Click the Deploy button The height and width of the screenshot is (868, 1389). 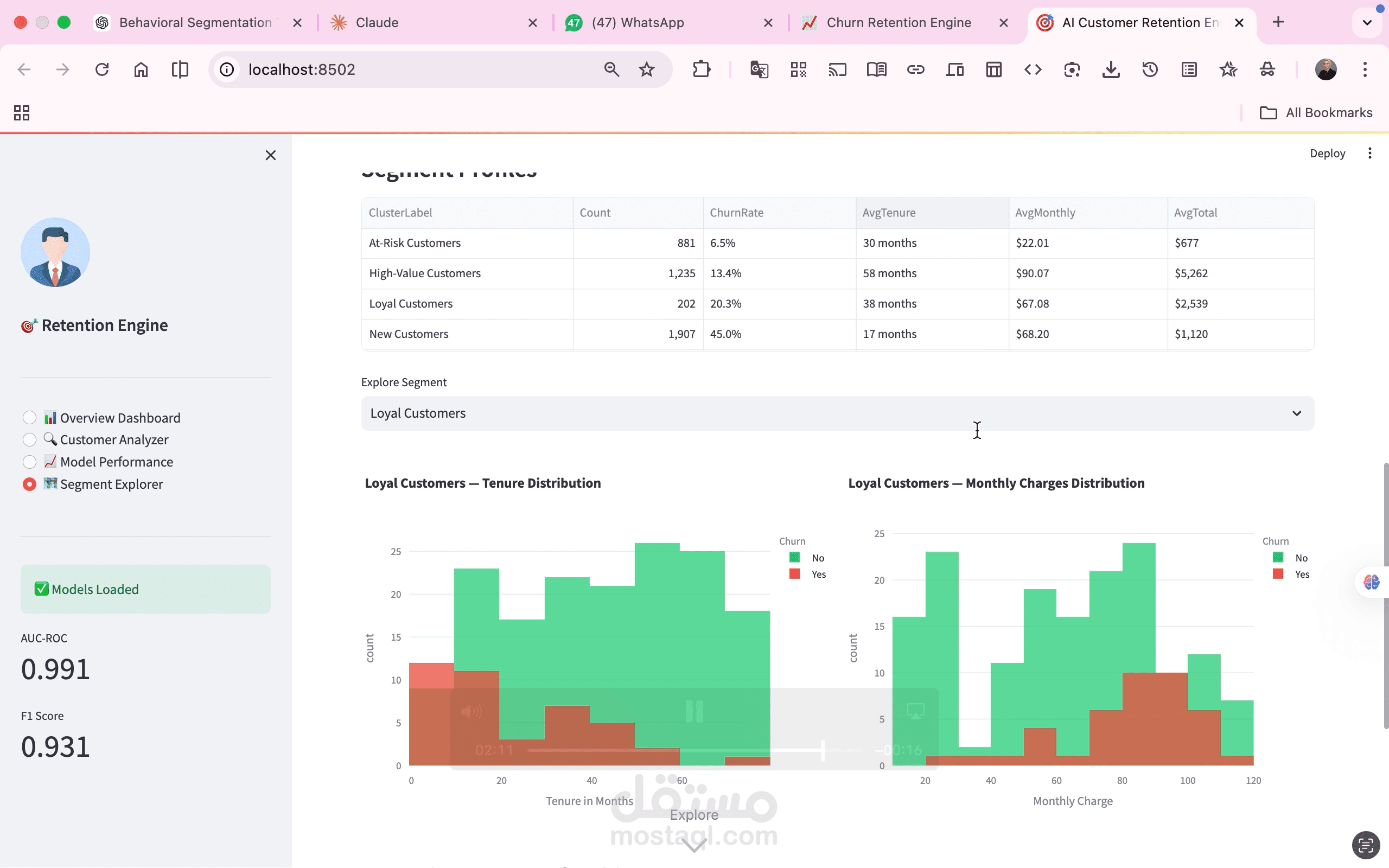[x=1327, y=154]
